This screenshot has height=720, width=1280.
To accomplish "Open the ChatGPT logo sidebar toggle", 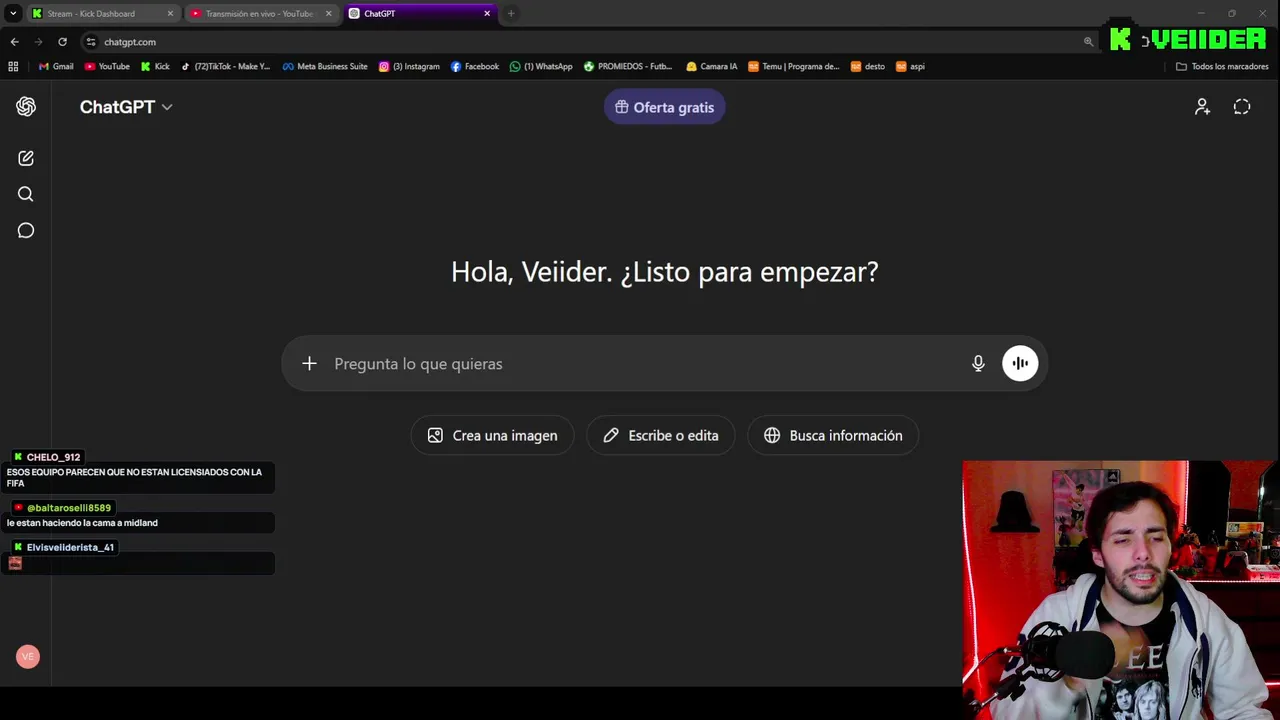I will click(x=26, y=107).
